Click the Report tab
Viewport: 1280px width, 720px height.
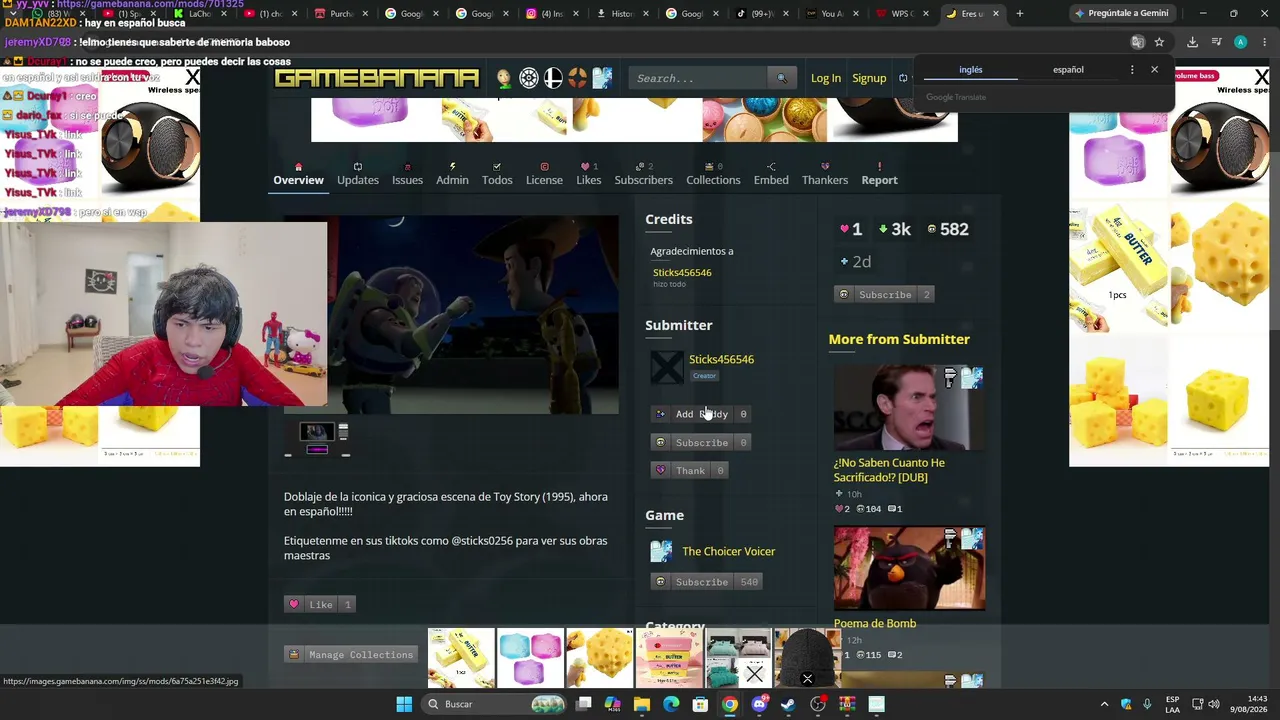coord(879,174)
